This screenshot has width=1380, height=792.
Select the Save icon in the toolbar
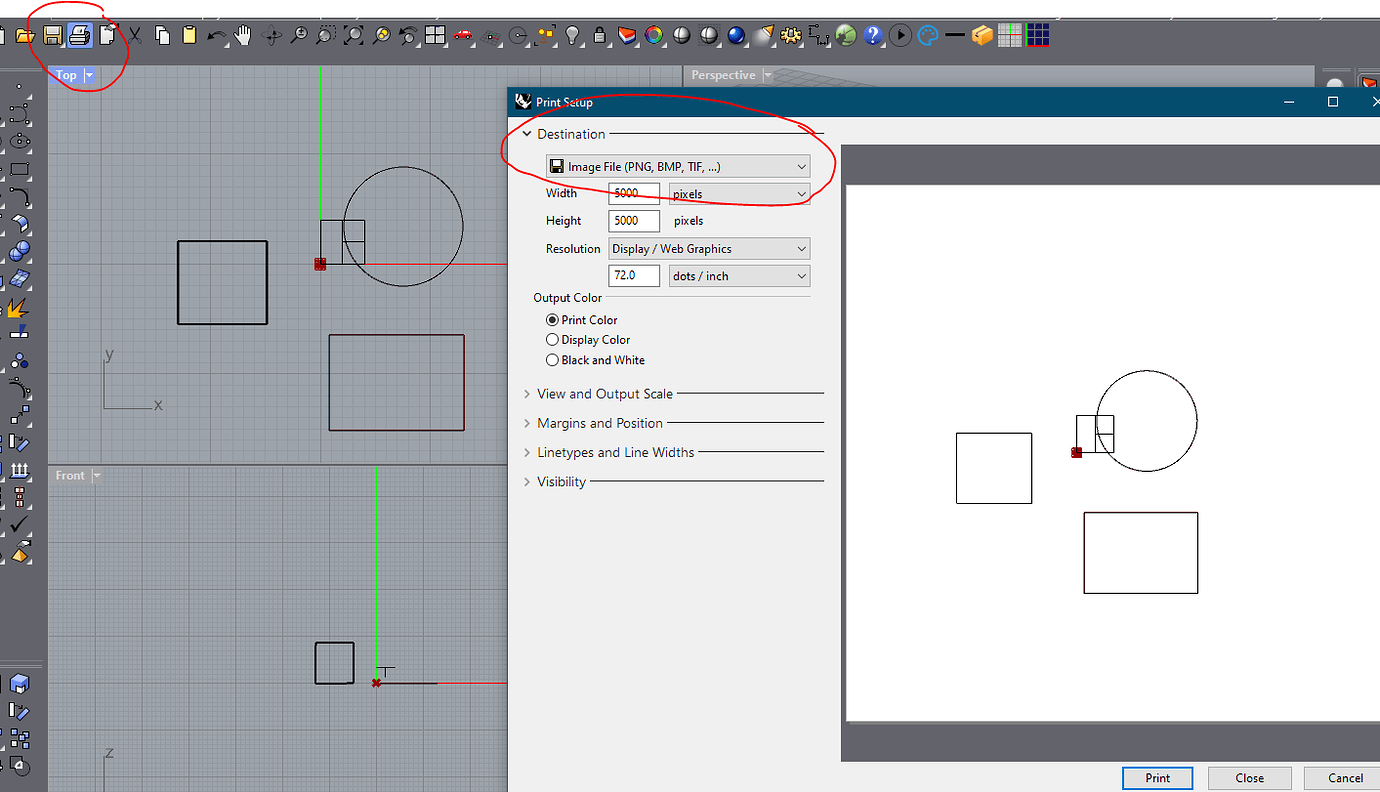pyautogui.click(x=51, y=34)
